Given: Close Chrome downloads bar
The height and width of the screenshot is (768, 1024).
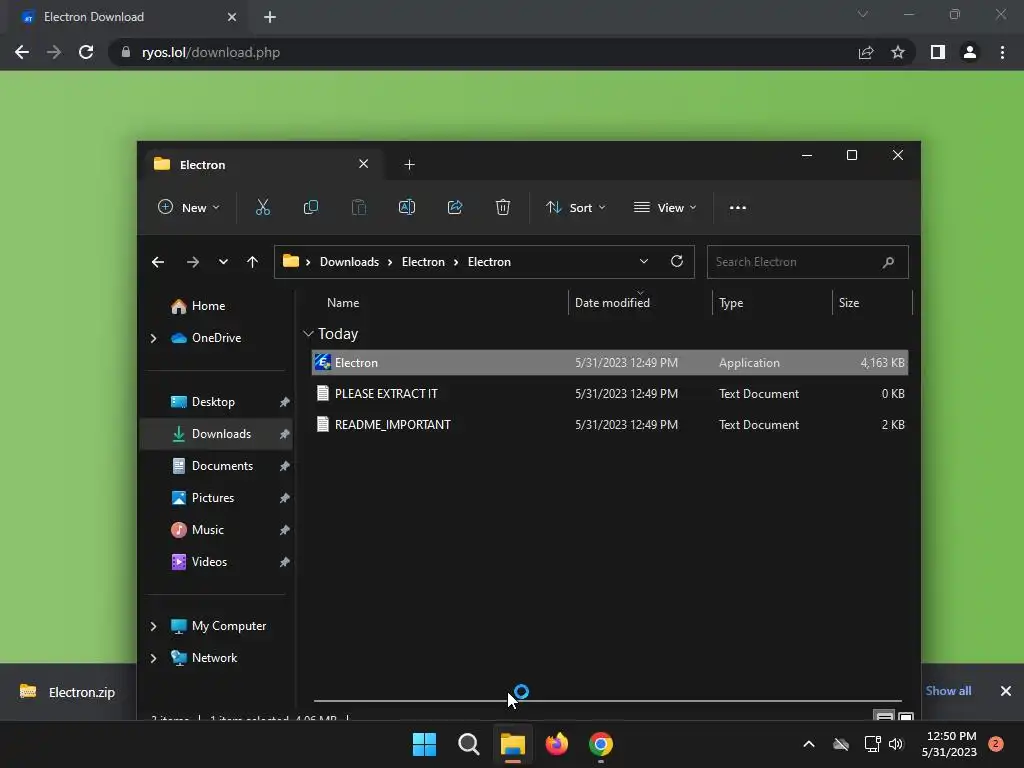Looking at the screenshot, I should coord(1006,691).
